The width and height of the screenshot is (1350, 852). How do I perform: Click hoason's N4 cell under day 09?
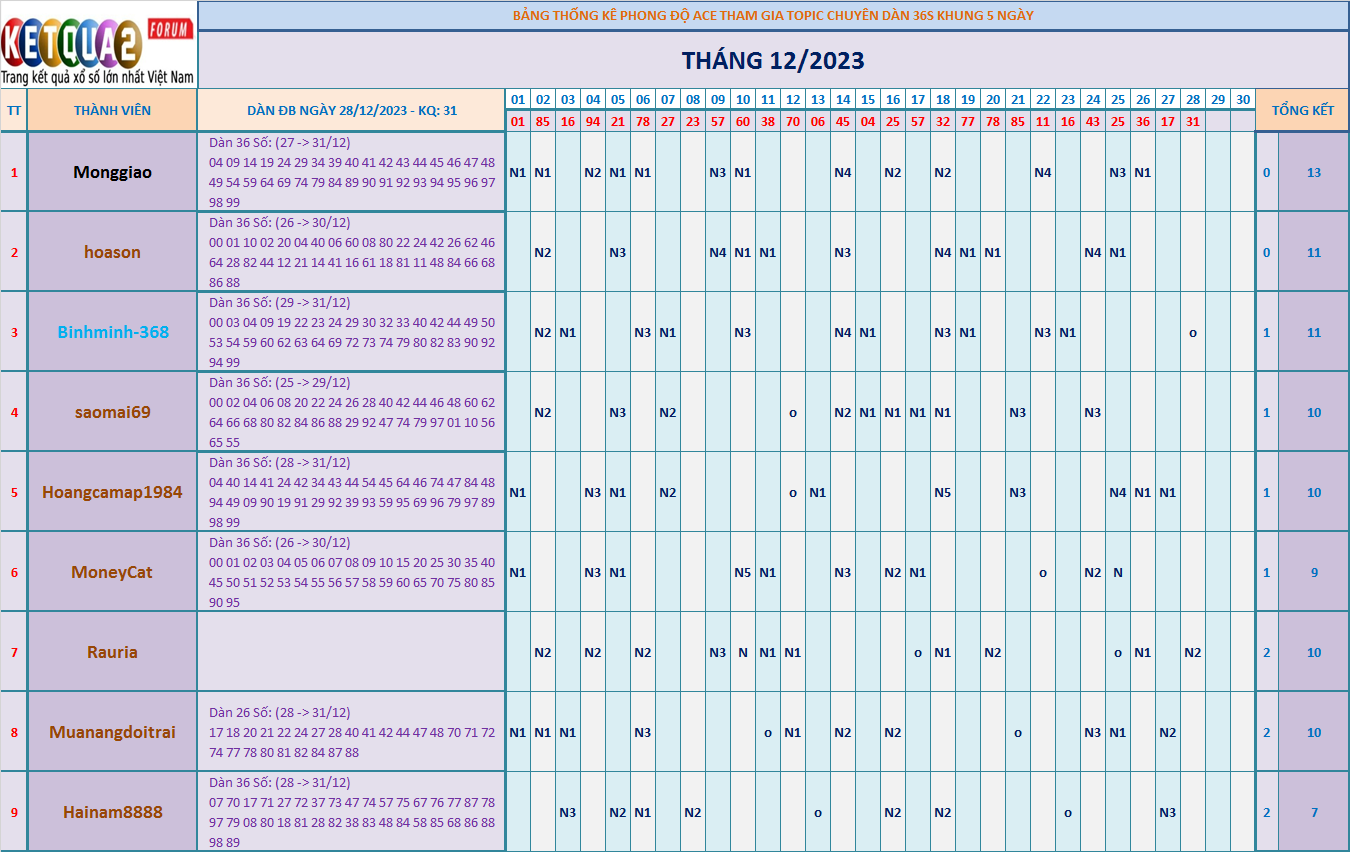(x=718, y=252)
